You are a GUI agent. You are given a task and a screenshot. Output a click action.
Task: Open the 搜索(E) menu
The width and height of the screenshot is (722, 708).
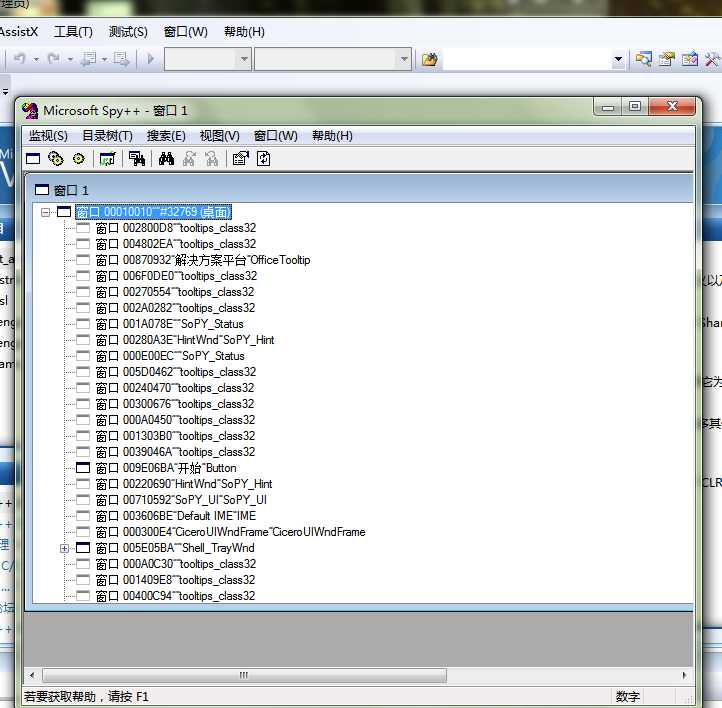[x=166, y=136]
